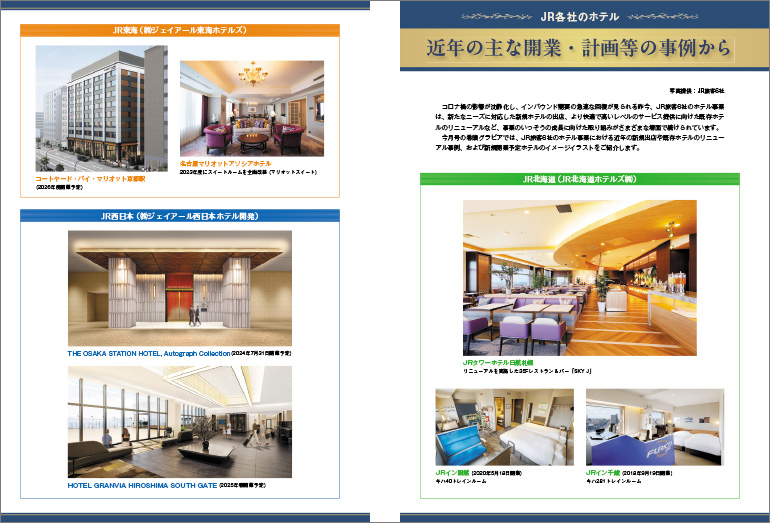
Task: Click the SKY J restaurant description line
Action: (x=527, y=371)
